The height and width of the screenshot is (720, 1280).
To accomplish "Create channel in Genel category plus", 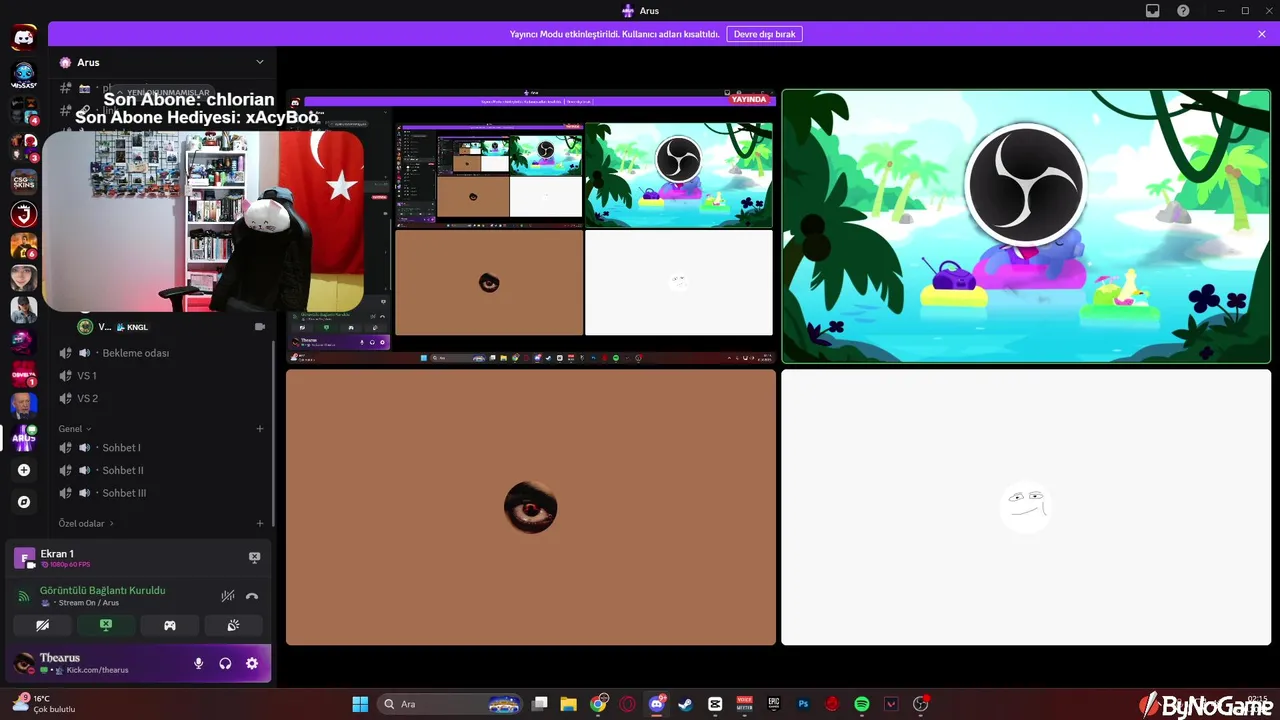I will [x=260, y=429].
